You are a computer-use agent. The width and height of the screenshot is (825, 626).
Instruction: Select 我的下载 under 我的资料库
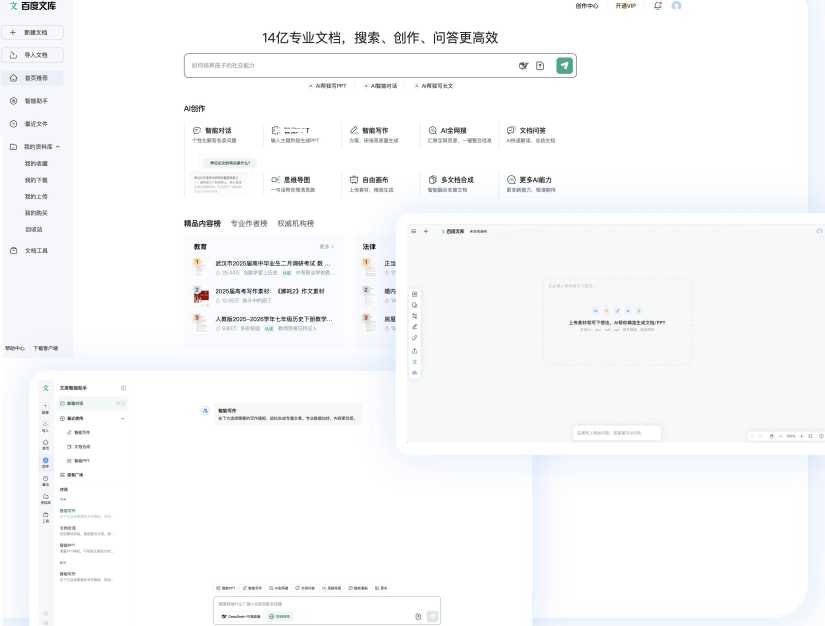point(36,180)
